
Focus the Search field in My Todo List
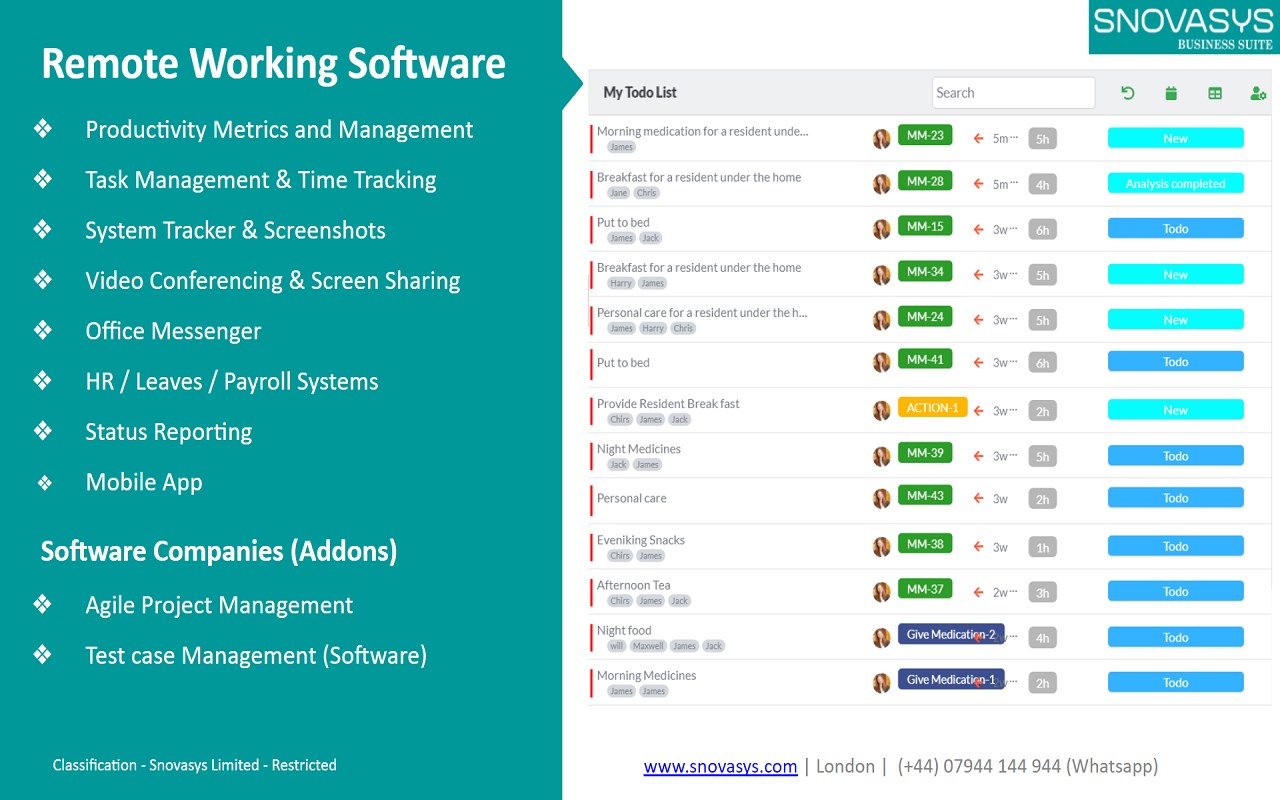tap(1013, 93)
